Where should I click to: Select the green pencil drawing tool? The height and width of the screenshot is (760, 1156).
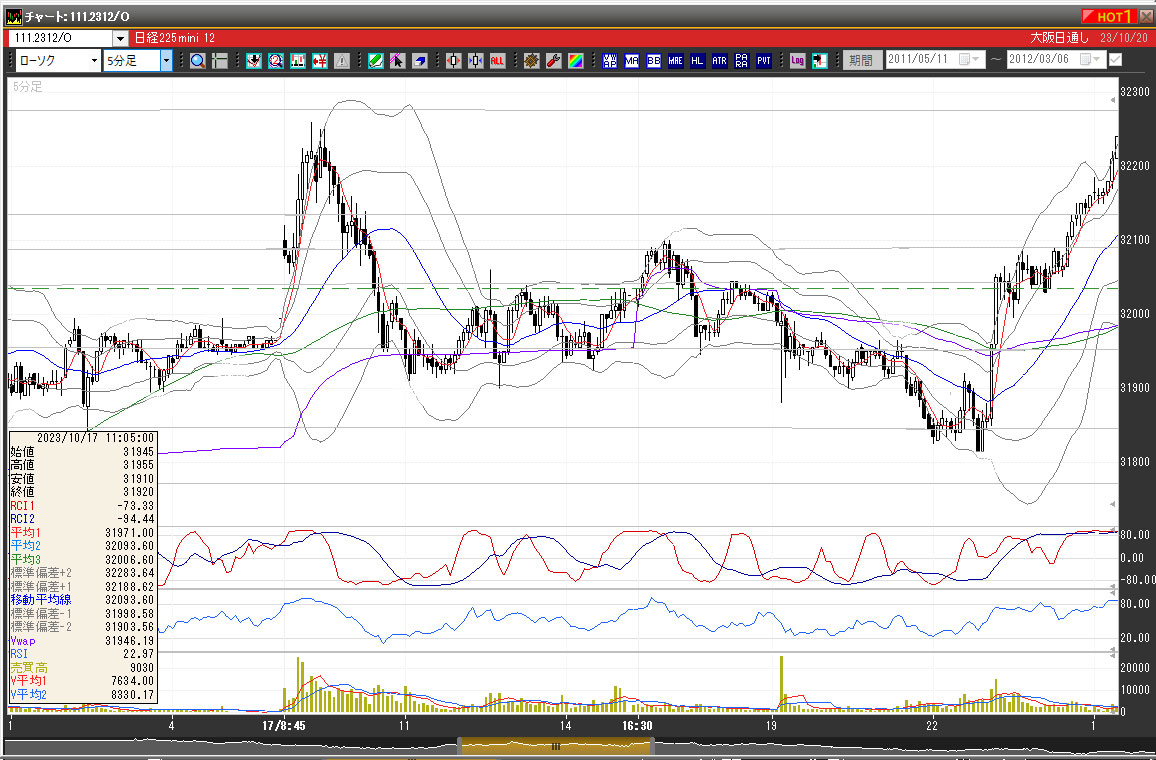pyautogui.click(x=376, y=61)
